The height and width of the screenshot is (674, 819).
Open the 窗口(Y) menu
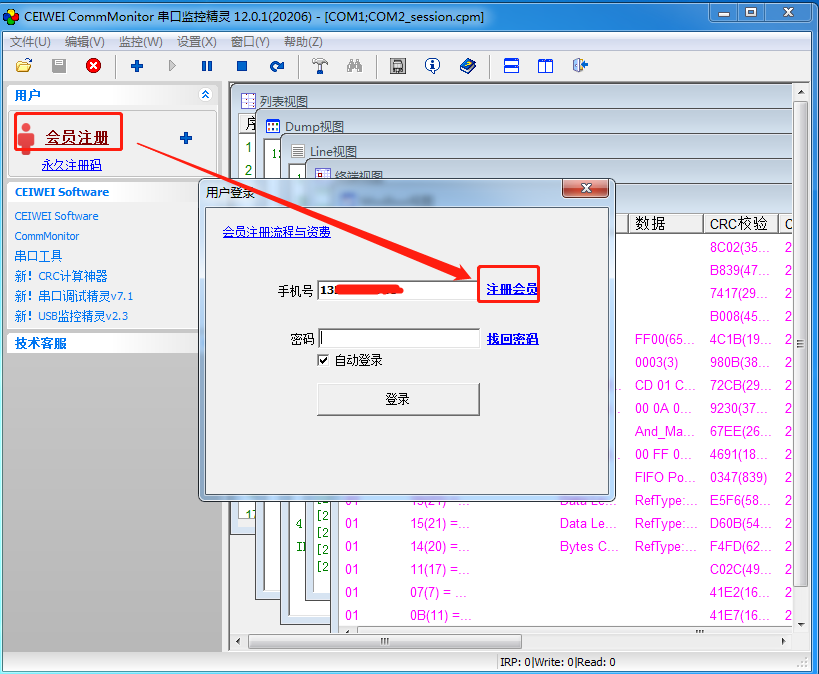(250, 42)
